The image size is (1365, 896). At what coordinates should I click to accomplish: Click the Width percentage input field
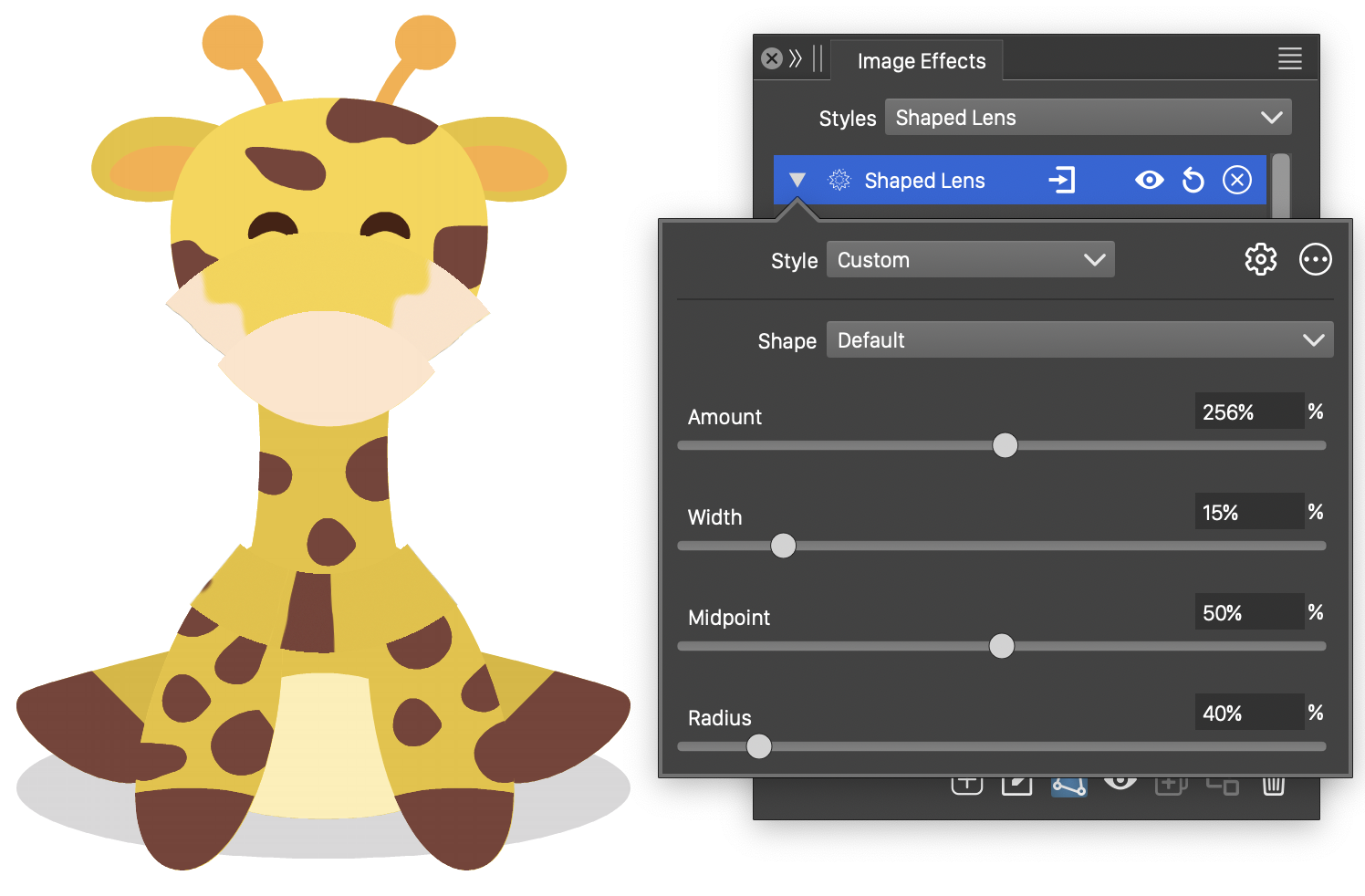(1247, 512)
